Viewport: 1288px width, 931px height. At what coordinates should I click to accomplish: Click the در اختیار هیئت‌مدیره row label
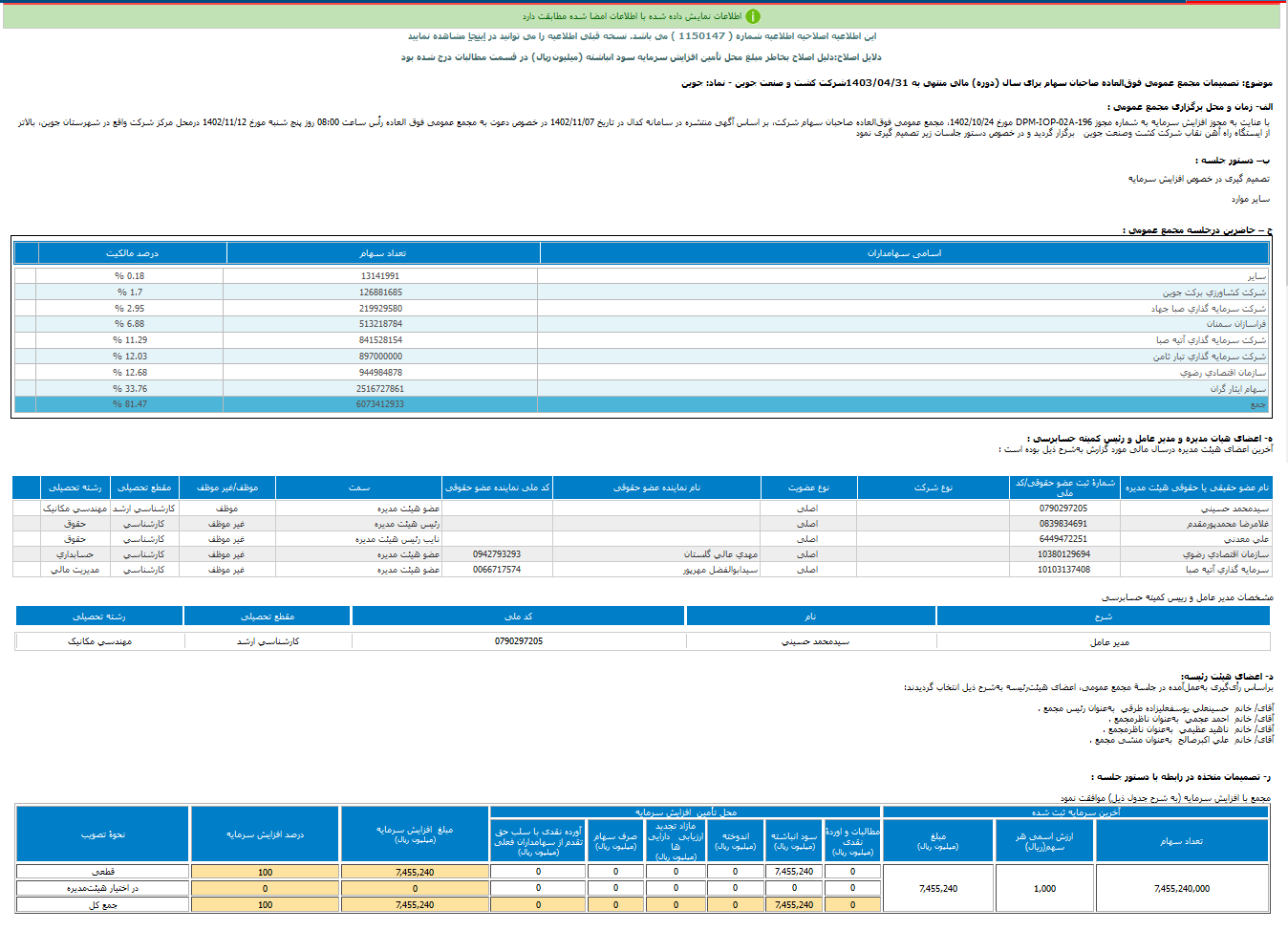[103, 889]
